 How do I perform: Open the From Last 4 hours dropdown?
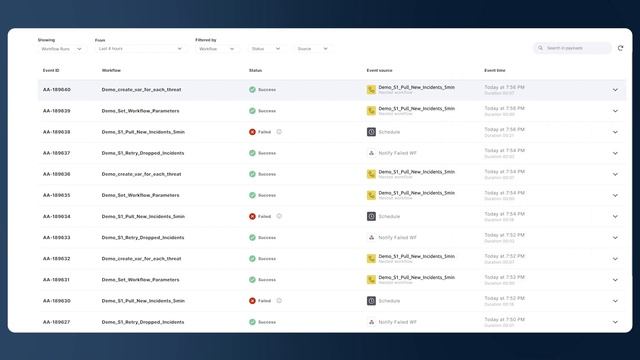(x=140, y=49)
